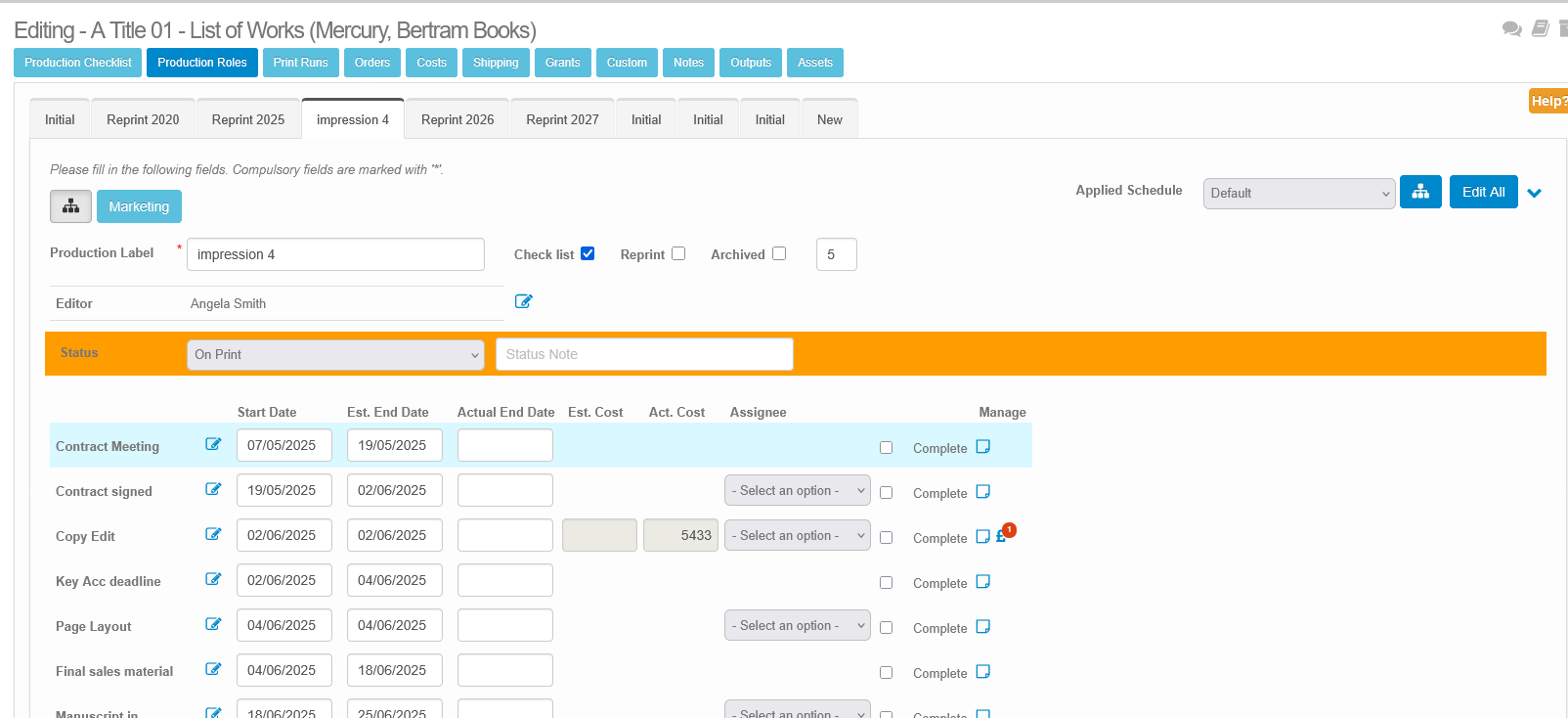Click the note icon for Page Layout
The image size is (1568, 718).
point(983,627)
